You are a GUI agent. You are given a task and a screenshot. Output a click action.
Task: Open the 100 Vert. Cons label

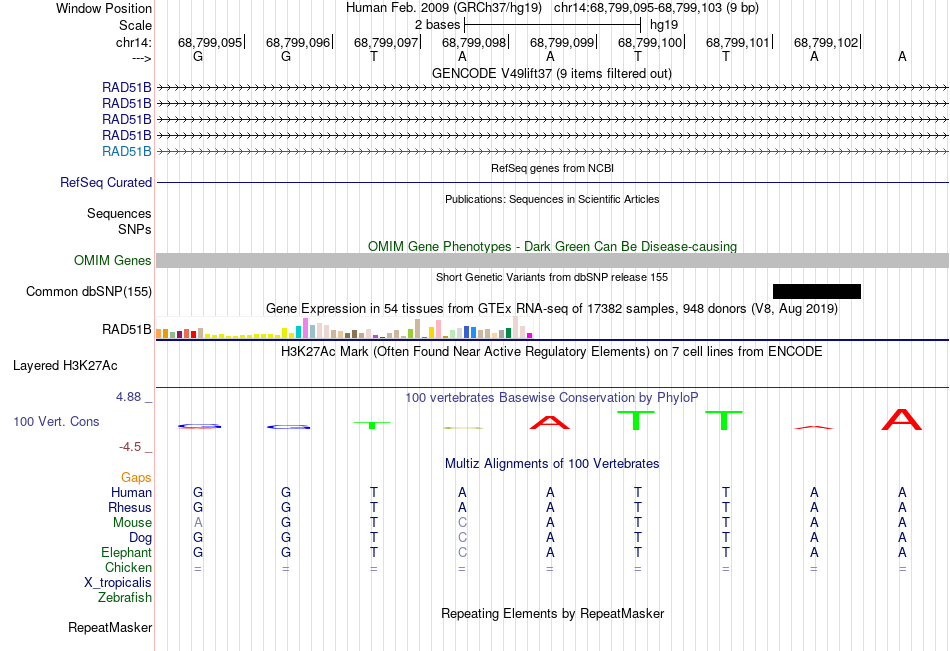coord(56,421)
